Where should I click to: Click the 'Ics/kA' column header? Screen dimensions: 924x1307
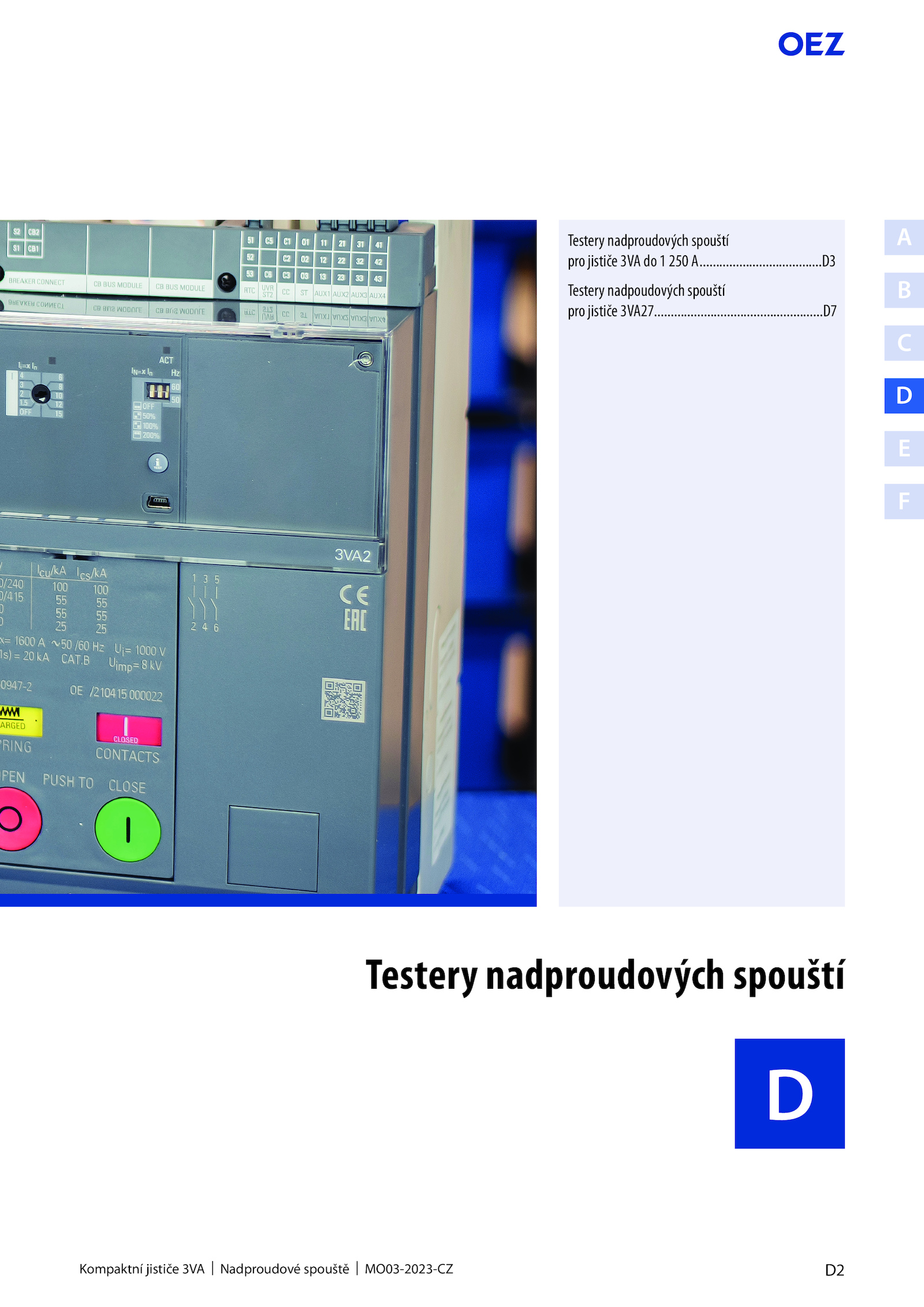tap(92, 574)
